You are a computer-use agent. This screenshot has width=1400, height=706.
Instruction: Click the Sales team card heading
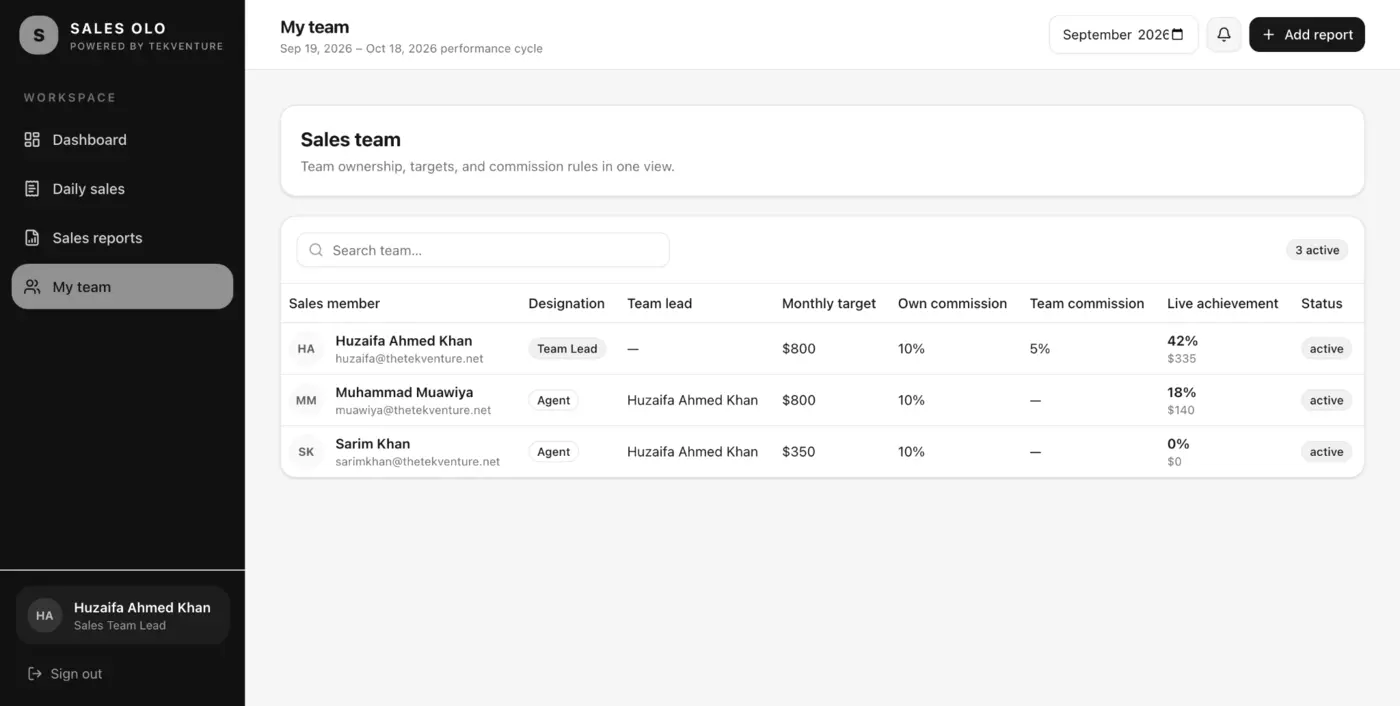pos(350,140)
